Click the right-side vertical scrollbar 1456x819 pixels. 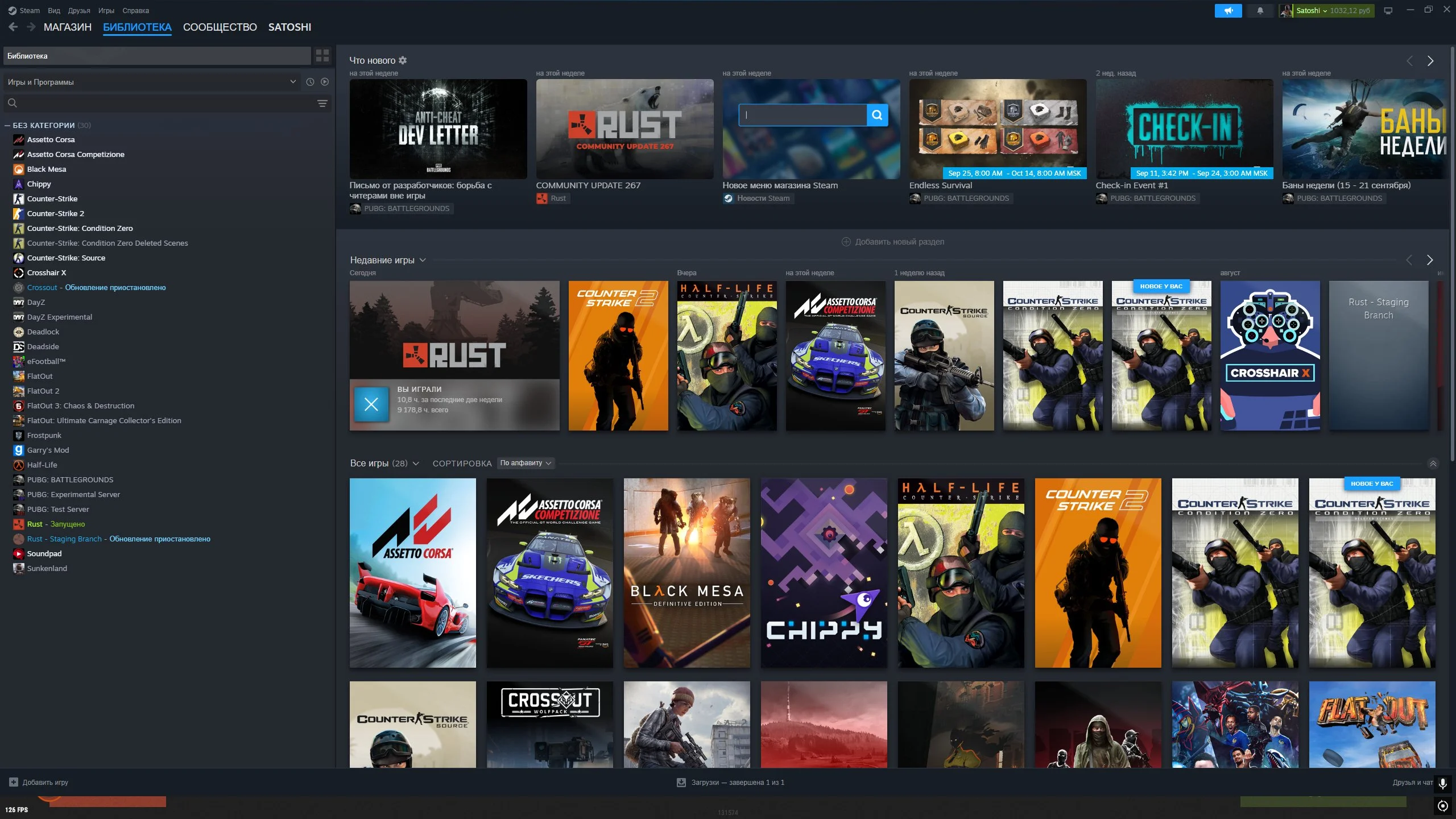pos(1451,256)
